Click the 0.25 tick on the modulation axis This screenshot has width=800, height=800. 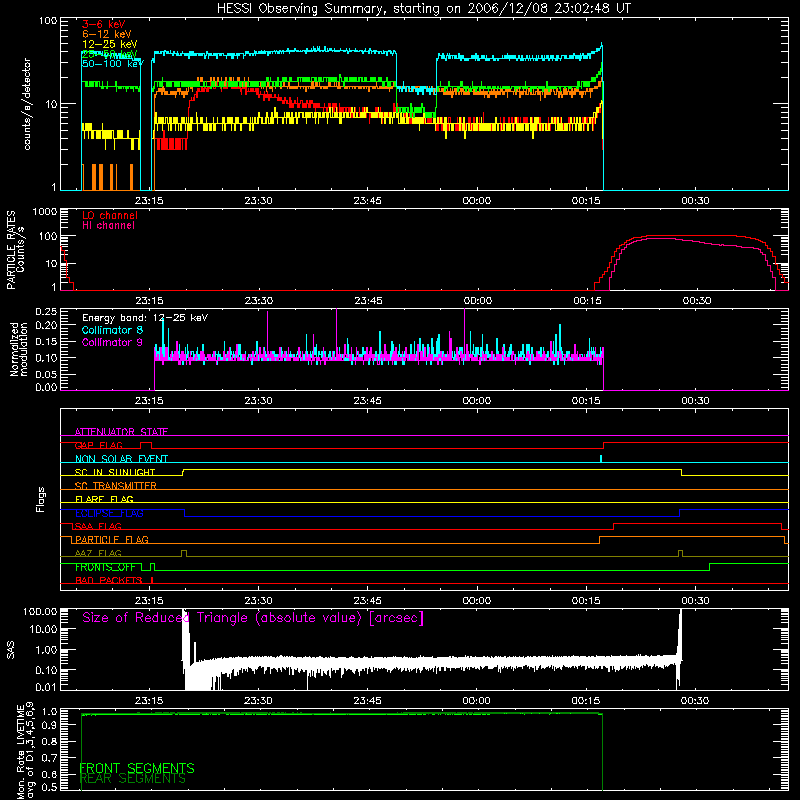[x=46, y=312]
